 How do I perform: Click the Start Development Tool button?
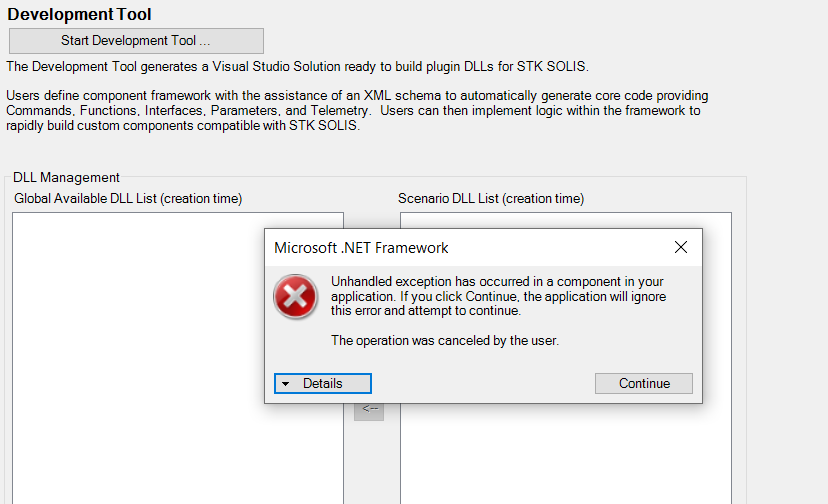point(136,41)
